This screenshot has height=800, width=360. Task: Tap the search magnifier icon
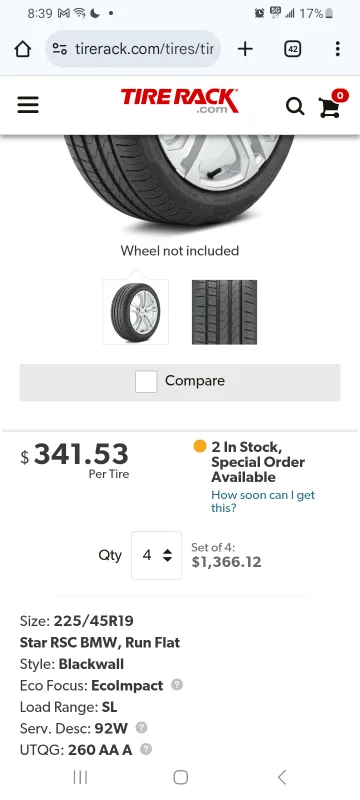point(295,106)
